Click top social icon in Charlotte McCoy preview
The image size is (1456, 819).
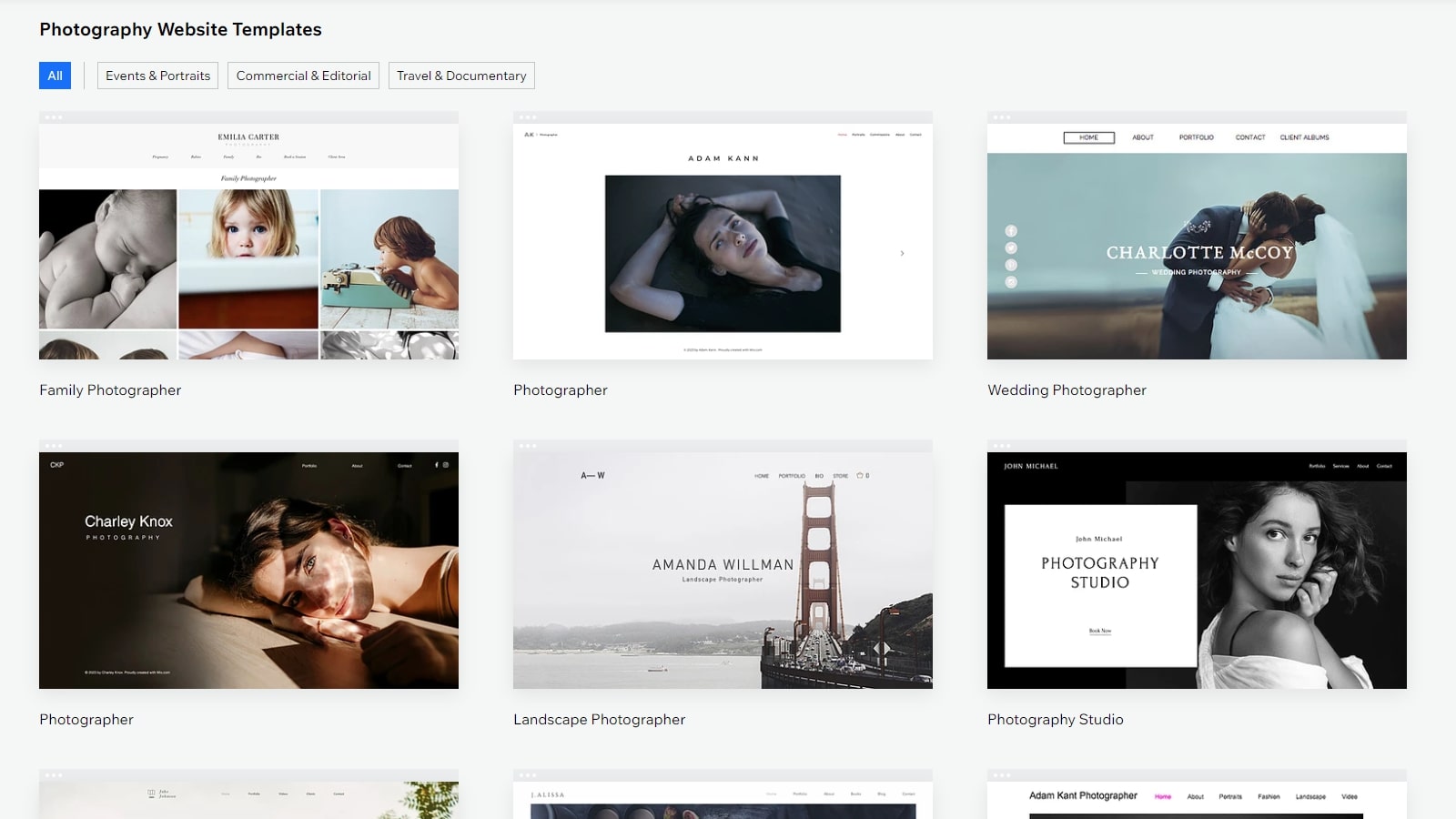click(1011, 231)
